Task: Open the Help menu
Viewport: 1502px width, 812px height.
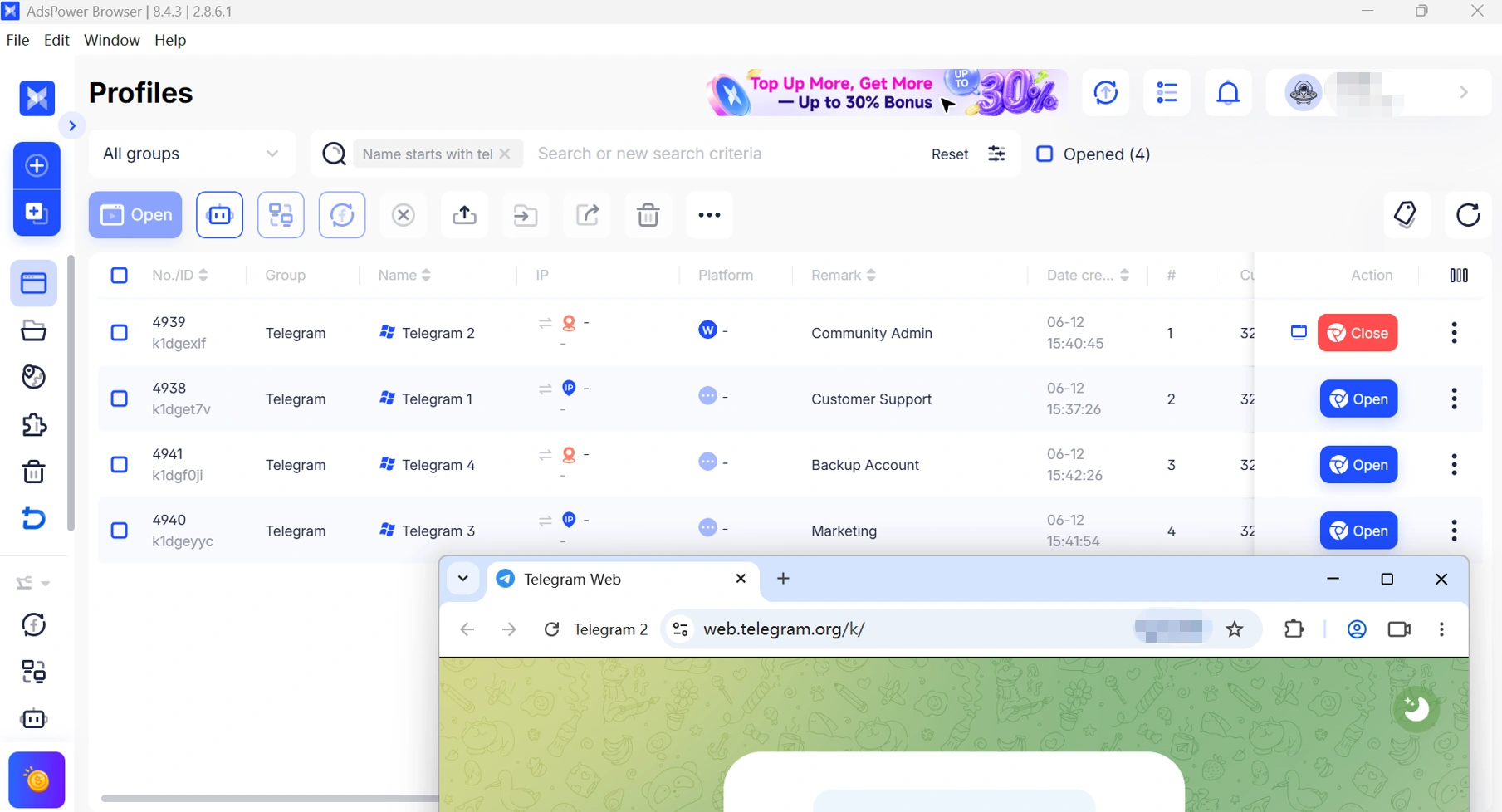Action: [x=170, y=40]
